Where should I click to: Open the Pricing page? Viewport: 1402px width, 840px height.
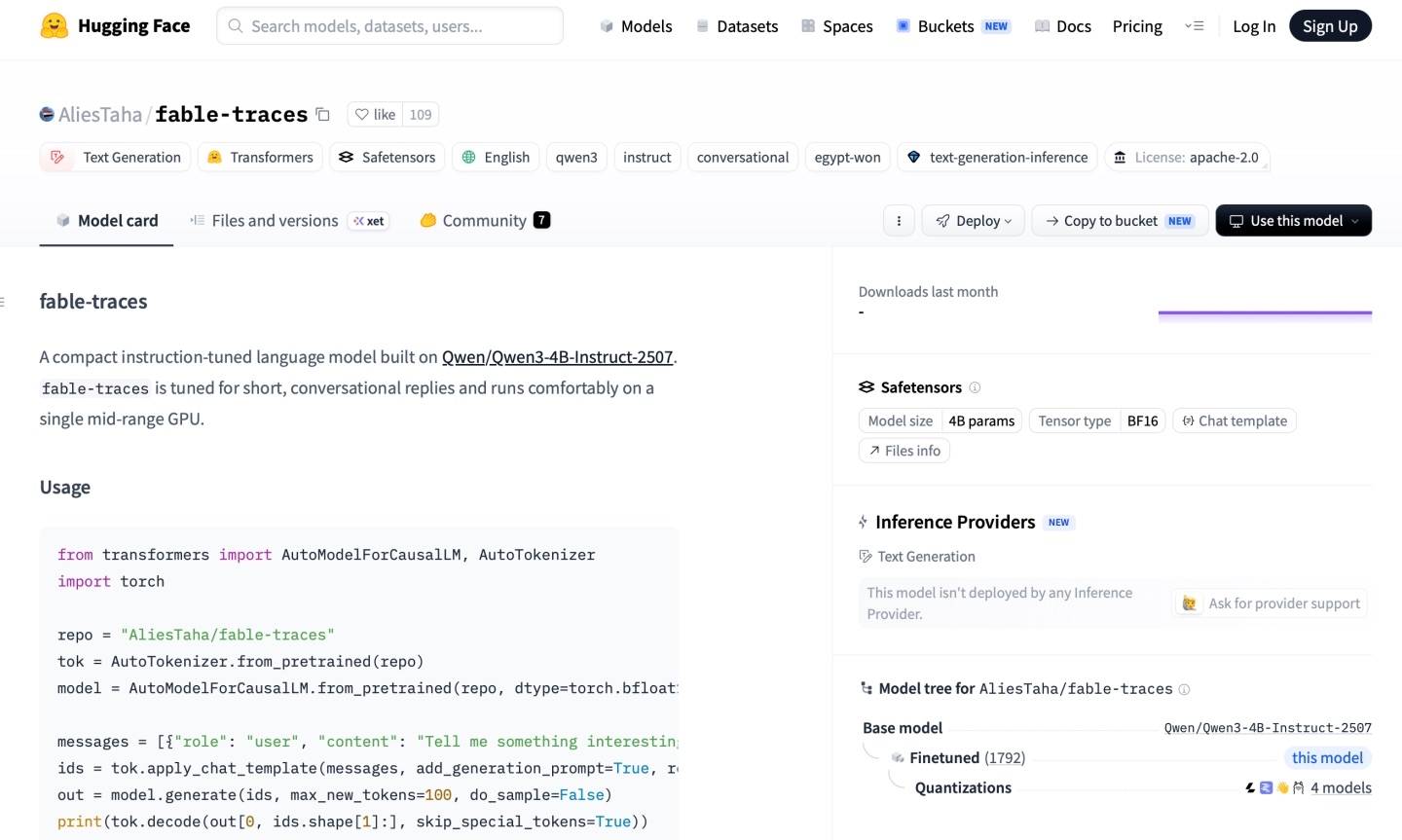pyautogui.click(x=1137, y=26)
